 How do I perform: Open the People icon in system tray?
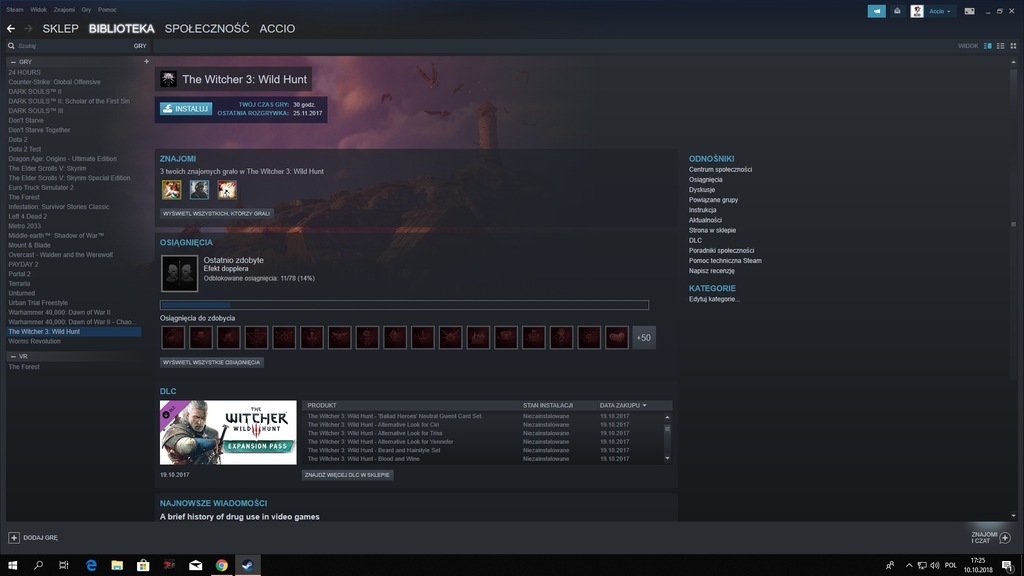pyautogui.click(x=889, y=566)
